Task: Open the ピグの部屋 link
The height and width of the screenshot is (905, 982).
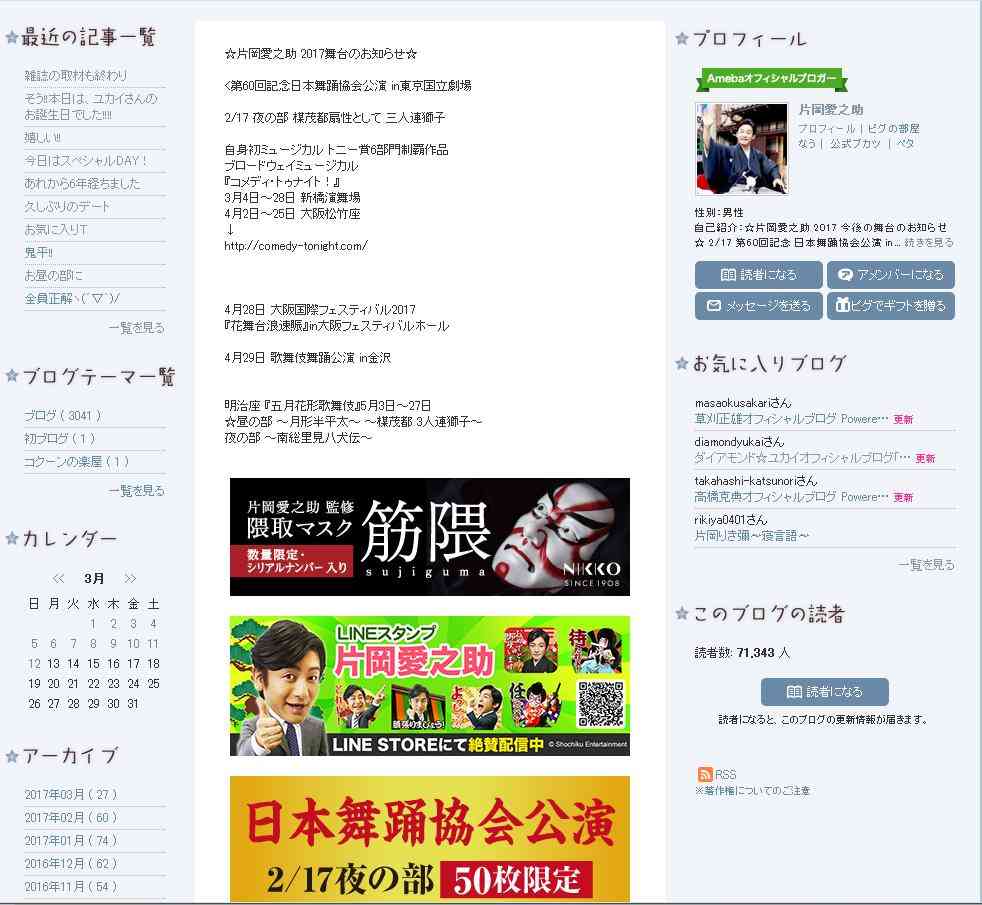Action: 894,128
